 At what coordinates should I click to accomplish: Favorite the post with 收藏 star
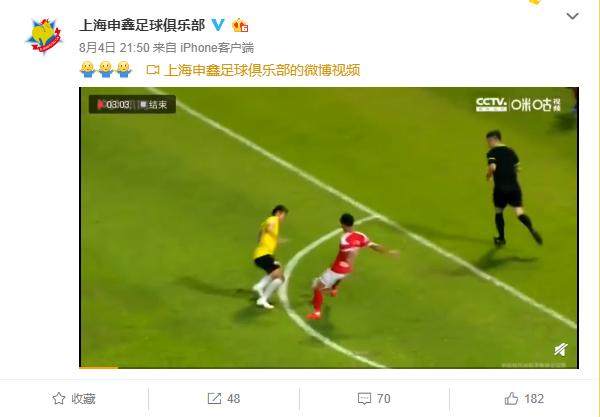[x=74, y=399]
